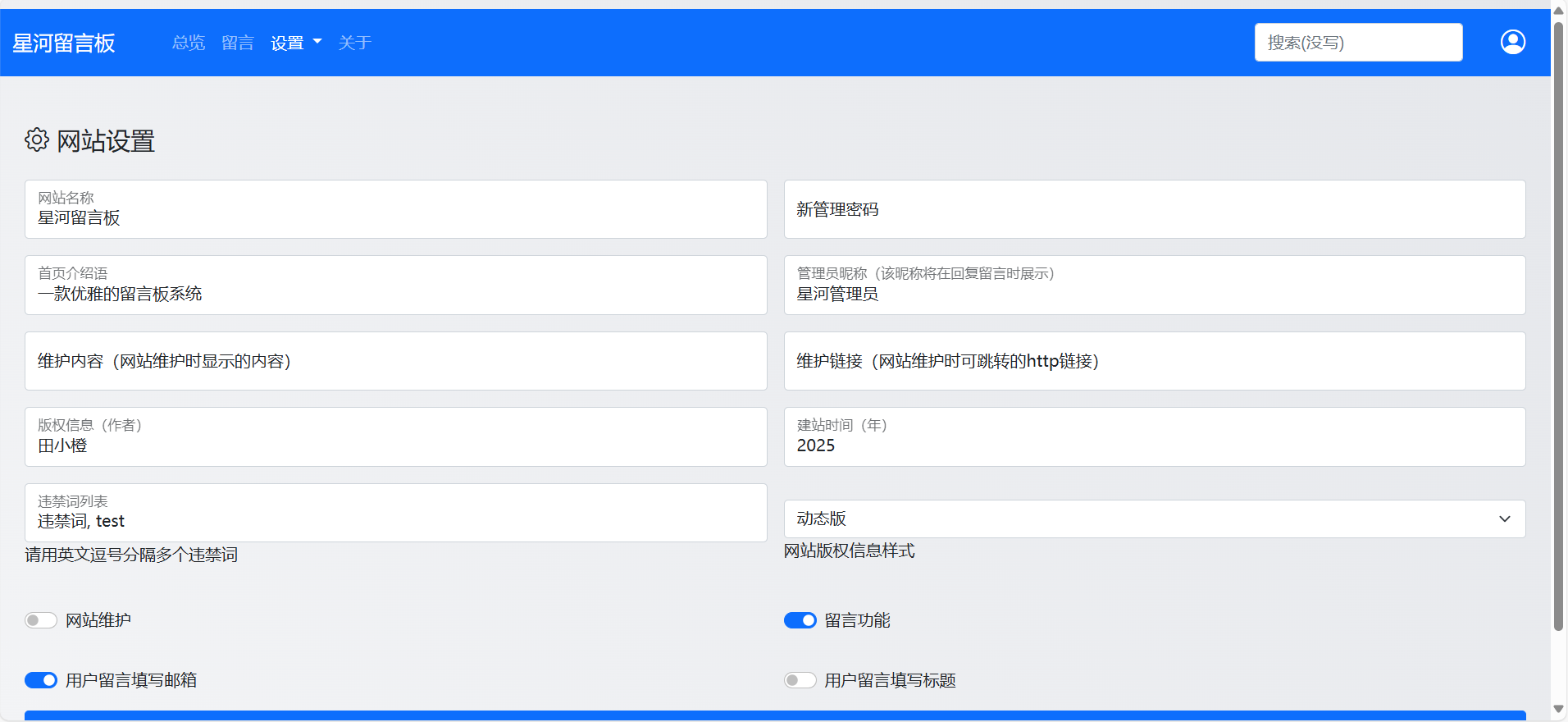1568x722 pixels.
Task: Click the blue button at page bottom
Action: coord(775,715)
